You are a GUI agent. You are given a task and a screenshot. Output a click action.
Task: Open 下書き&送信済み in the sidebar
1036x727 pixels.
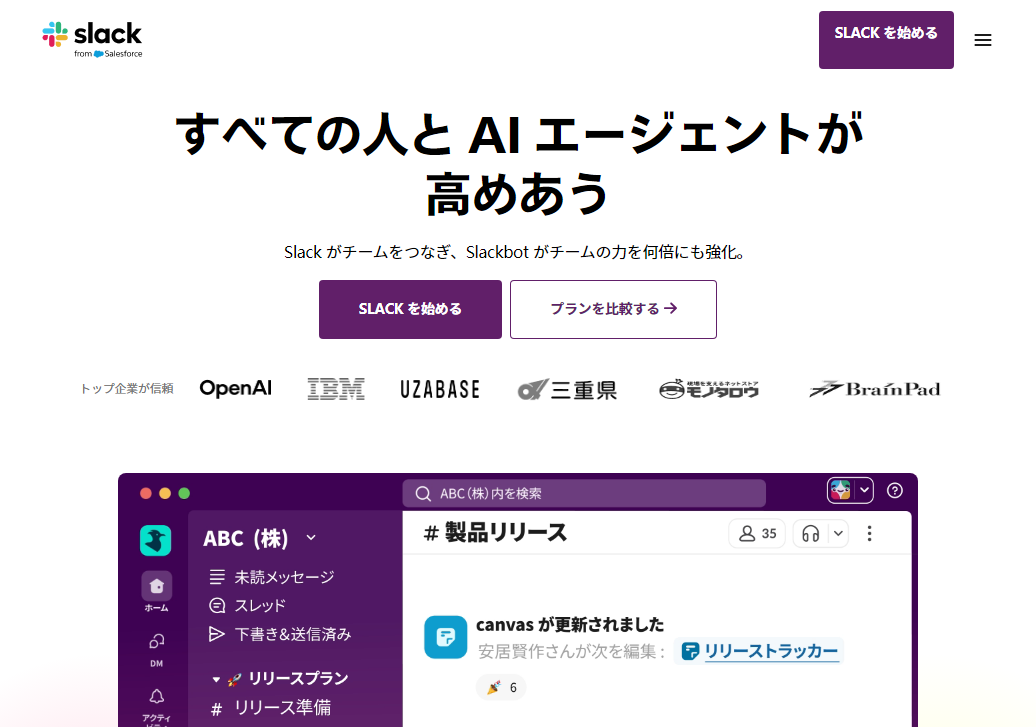click(x=279, y=634)
